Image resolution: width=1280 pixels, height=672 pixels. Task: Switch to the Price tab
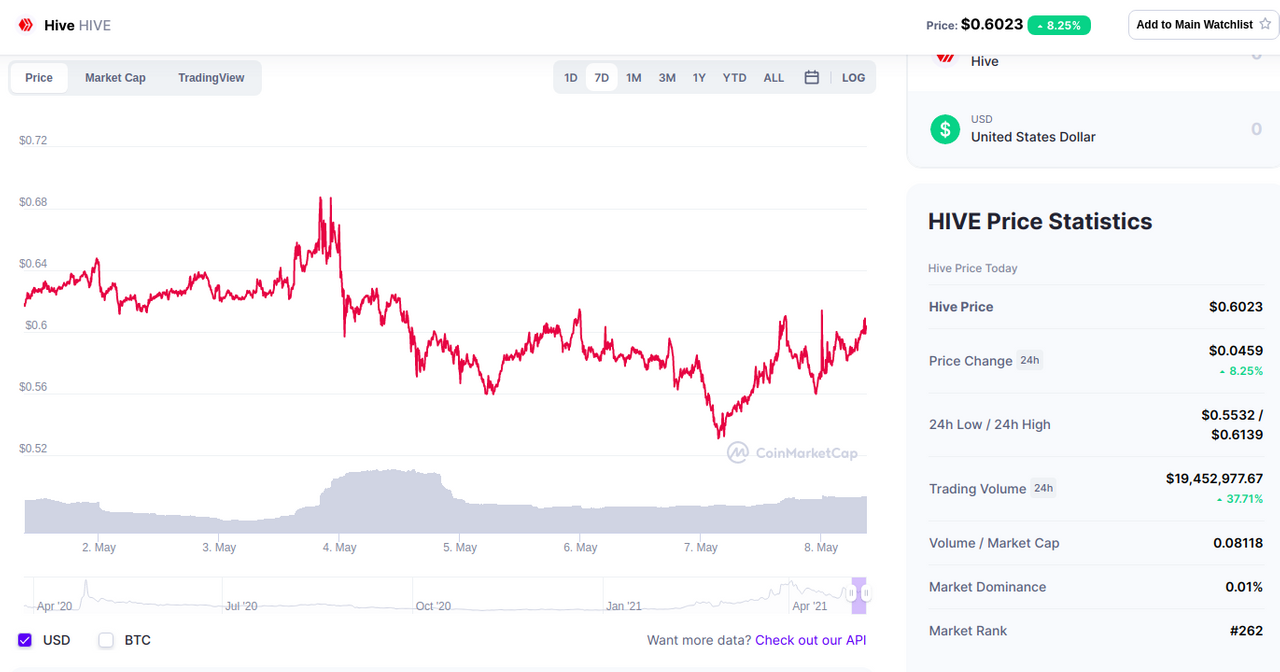[x=39, y=78]
